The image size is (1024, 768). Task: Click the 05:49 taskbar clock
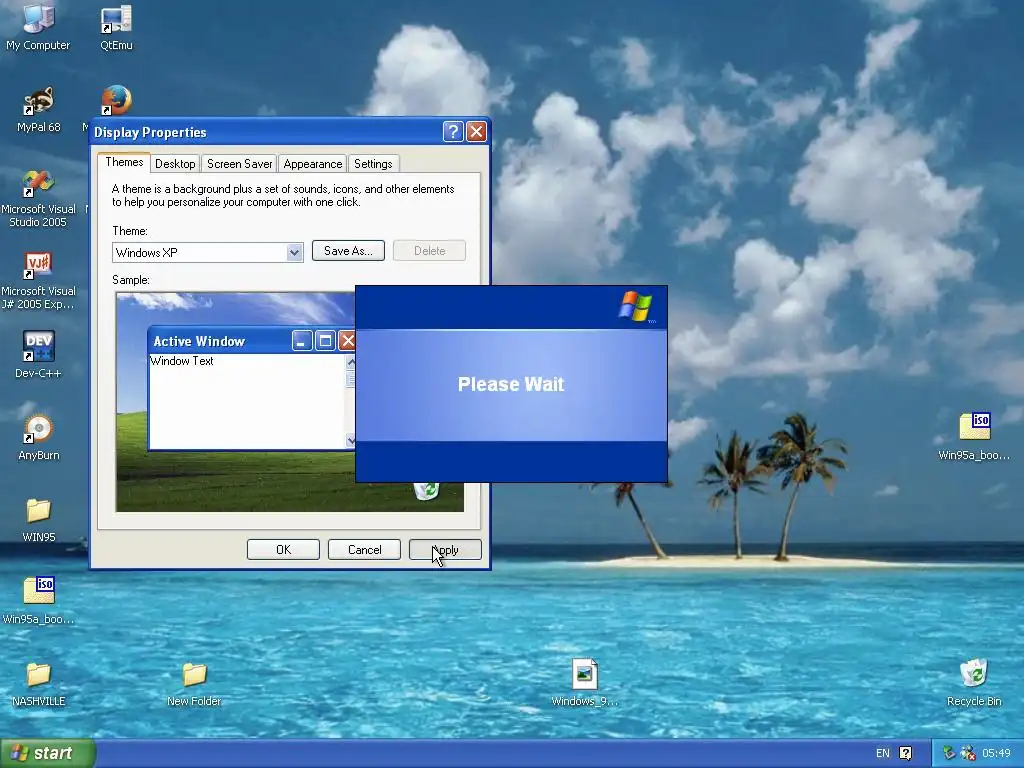coord(996,753)
